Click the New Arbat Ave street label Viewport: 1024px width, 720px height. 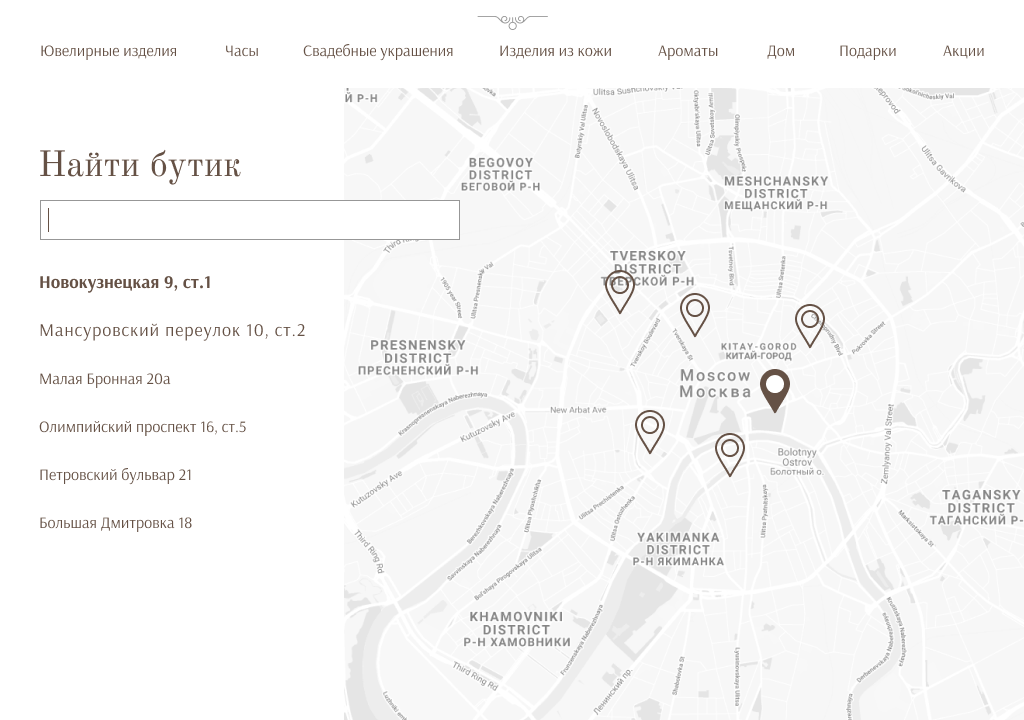tap(578, 410)
